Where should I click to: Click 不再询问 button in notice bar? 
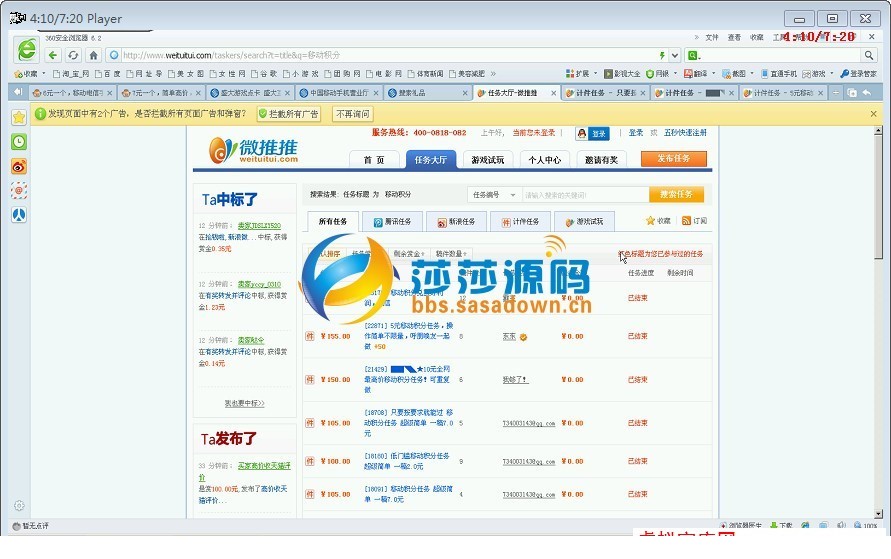353,114
